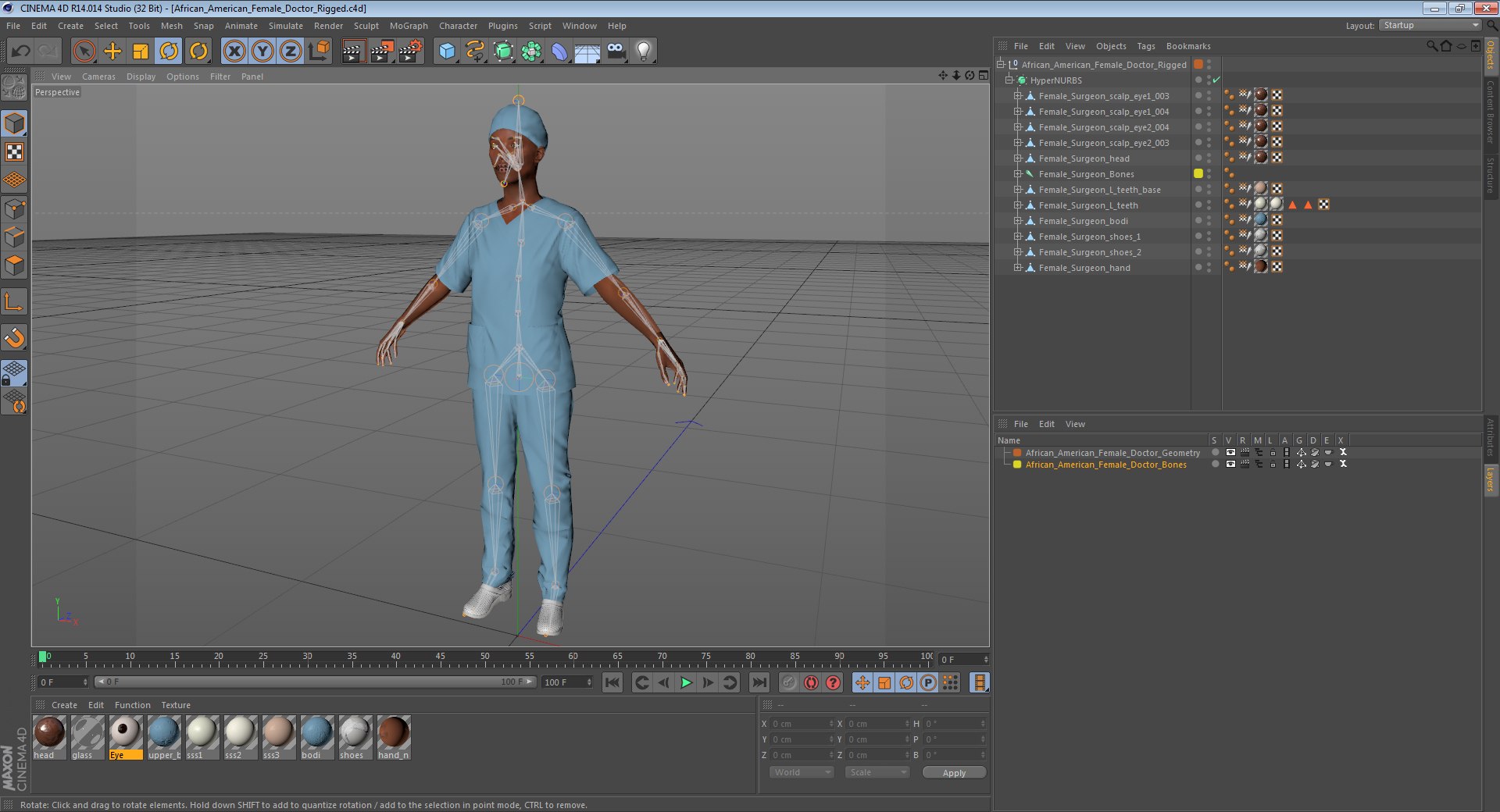Open the spline pen tools

475,52
